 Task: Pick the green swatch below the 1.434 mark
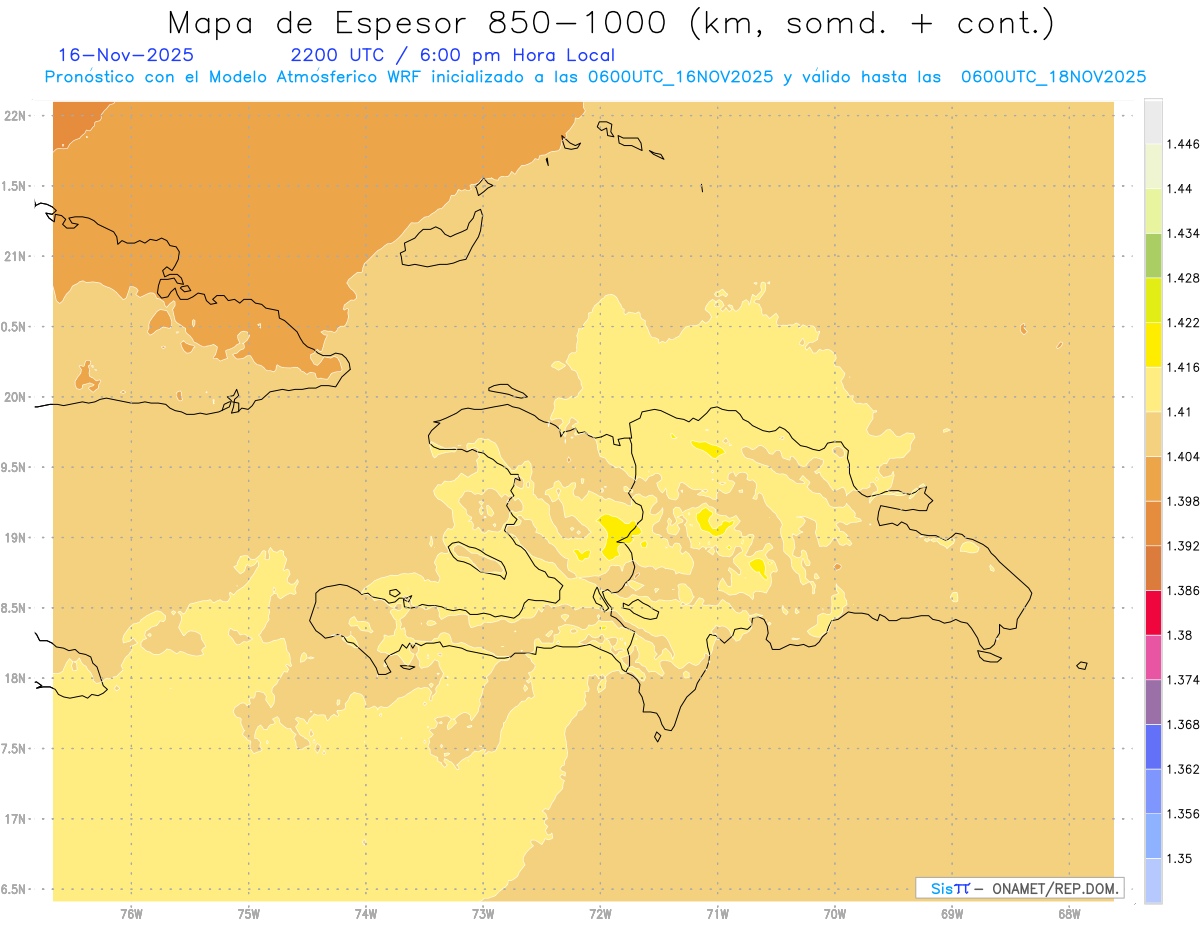[x=1153, y=255]
